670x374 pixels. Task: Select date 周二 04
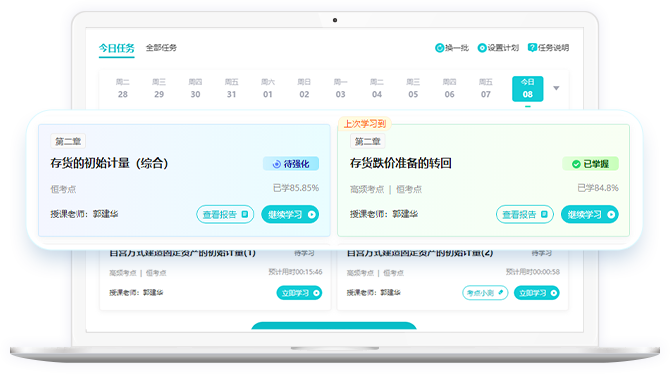click(x=377, y=88)
